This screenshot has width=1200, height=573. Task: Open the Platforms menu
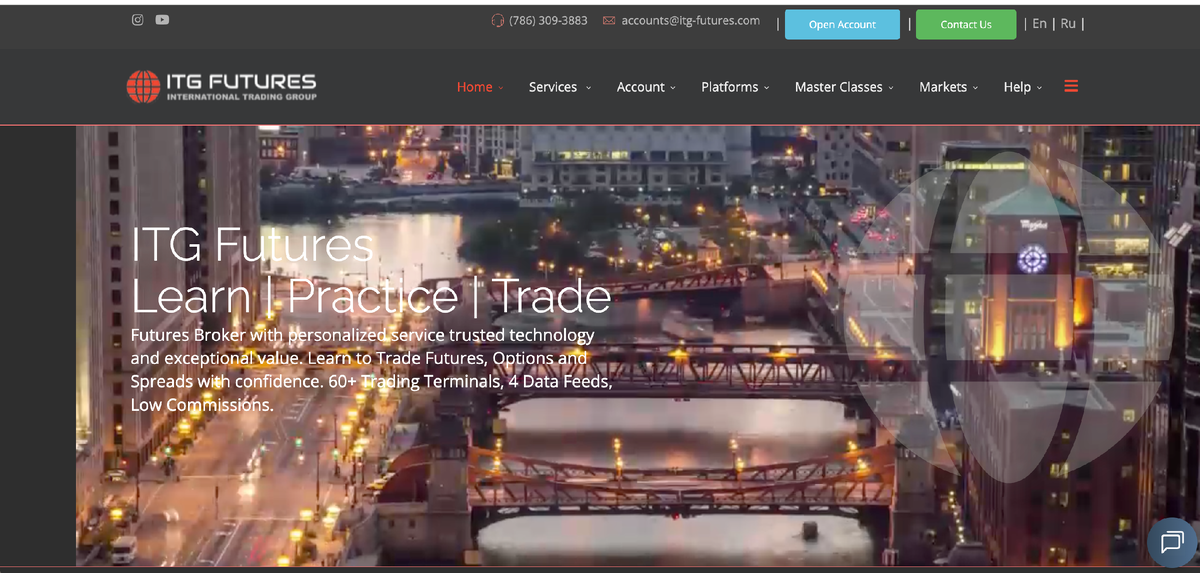[730, 87]
